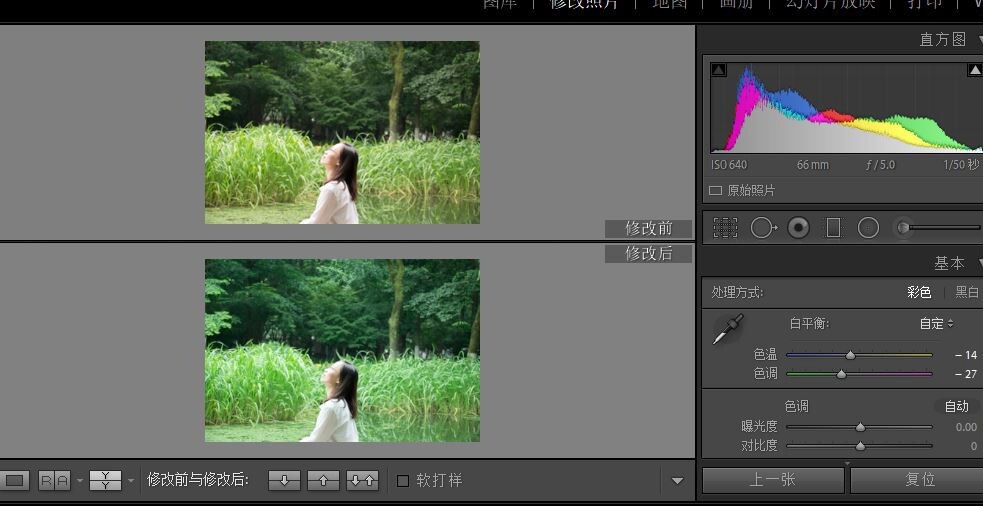Click the 对比度 value 0

tap(973, 446)
